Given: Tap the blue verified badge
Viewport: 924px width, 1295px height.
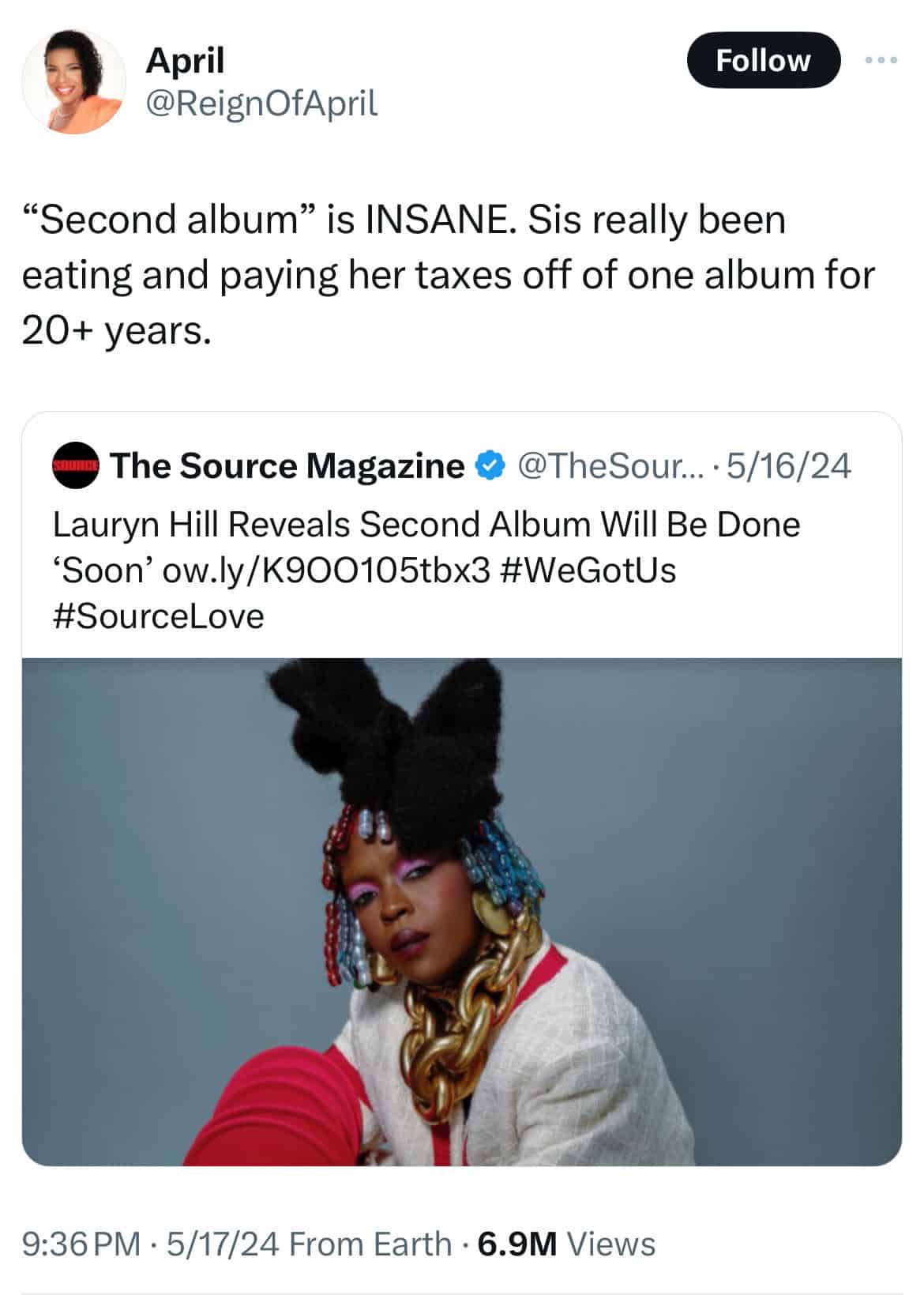Looking at the screenshot, I should coord(490,466).
